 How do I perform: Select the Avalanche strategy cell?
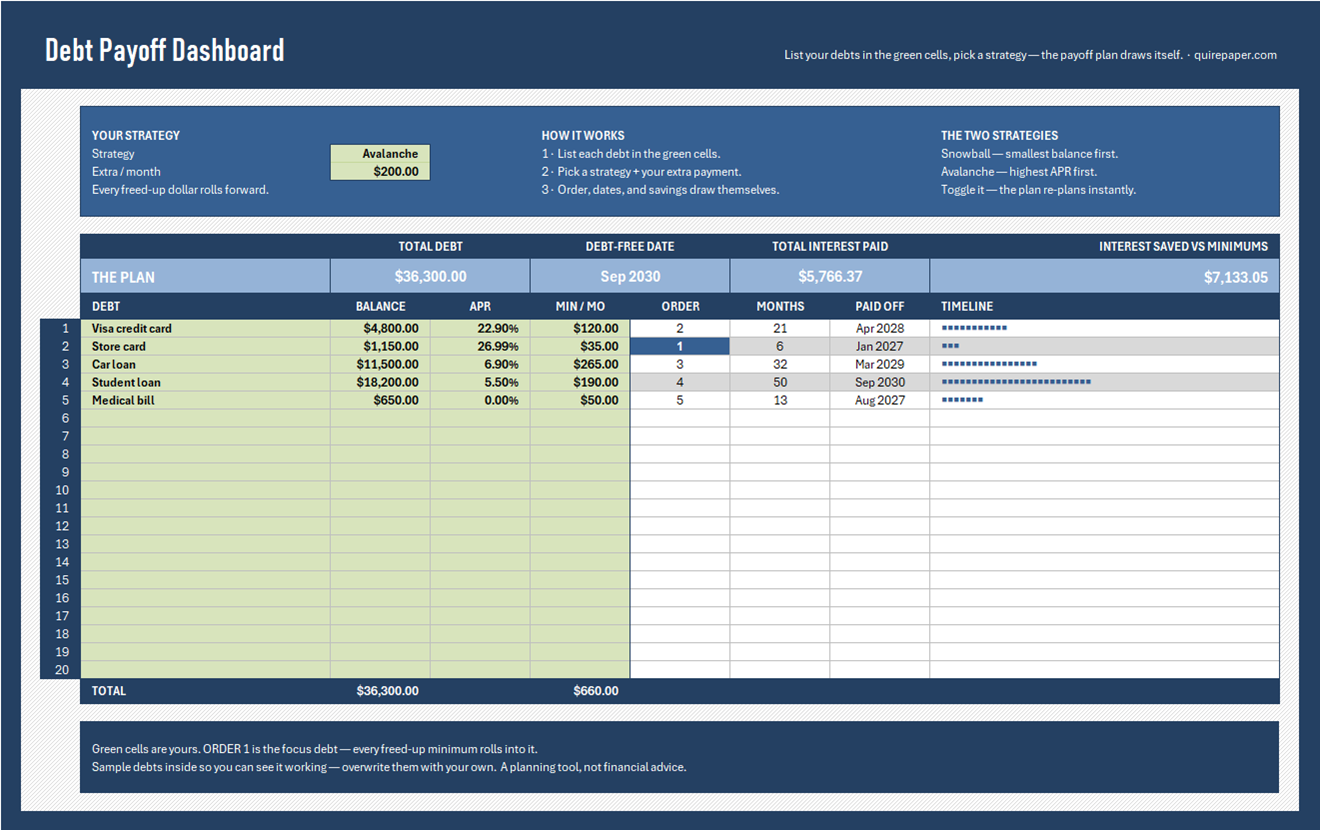click(380, 154)
